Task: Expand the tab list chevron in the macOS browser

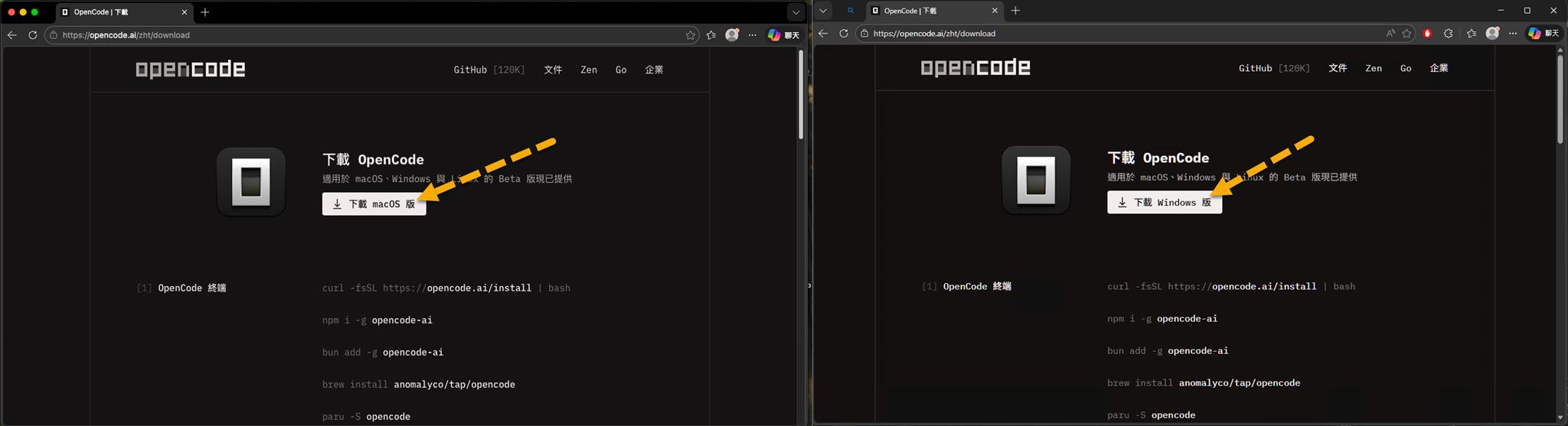Action: (x=795, y=12)
